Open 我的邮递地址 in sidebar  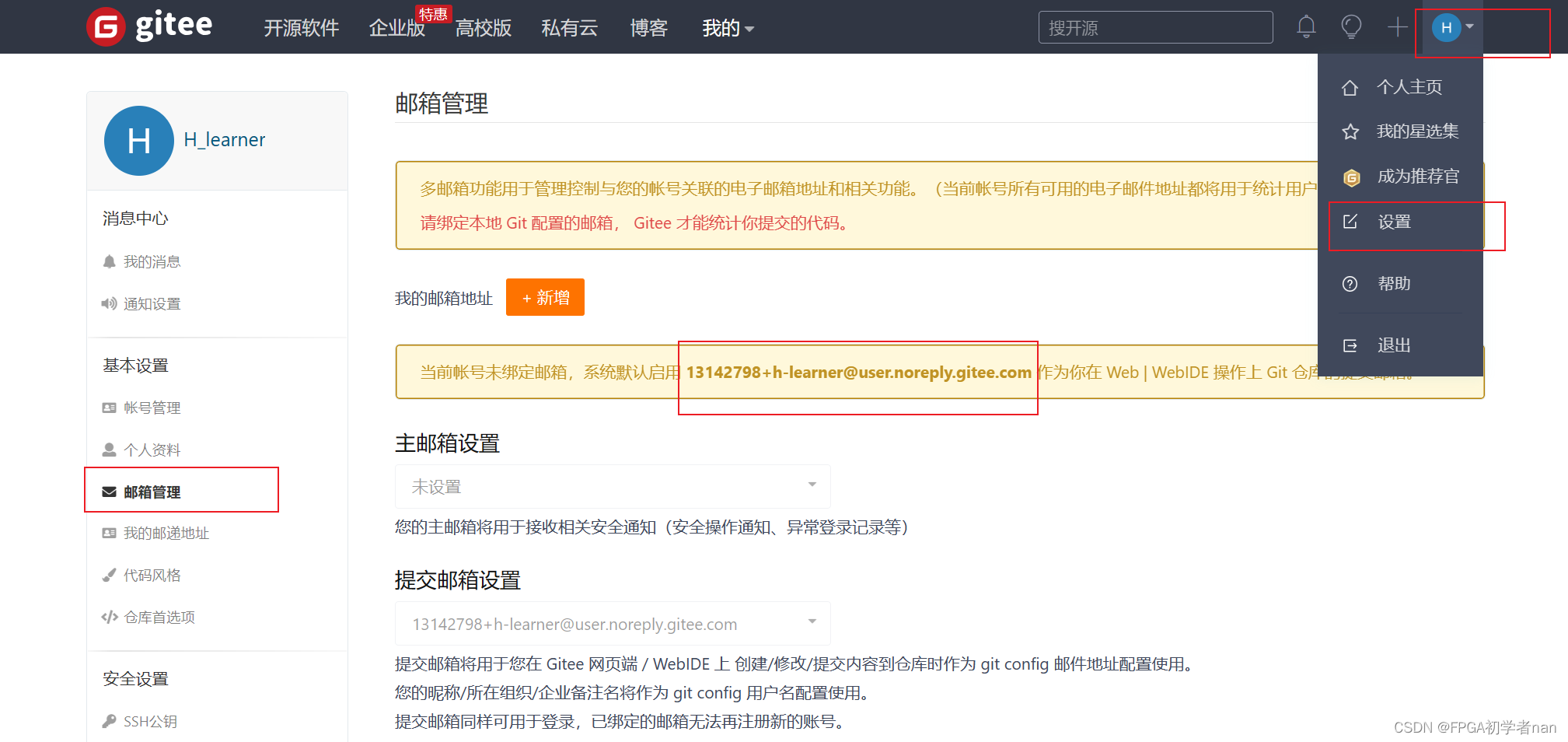pyautogui.click(x=166, y=534)
